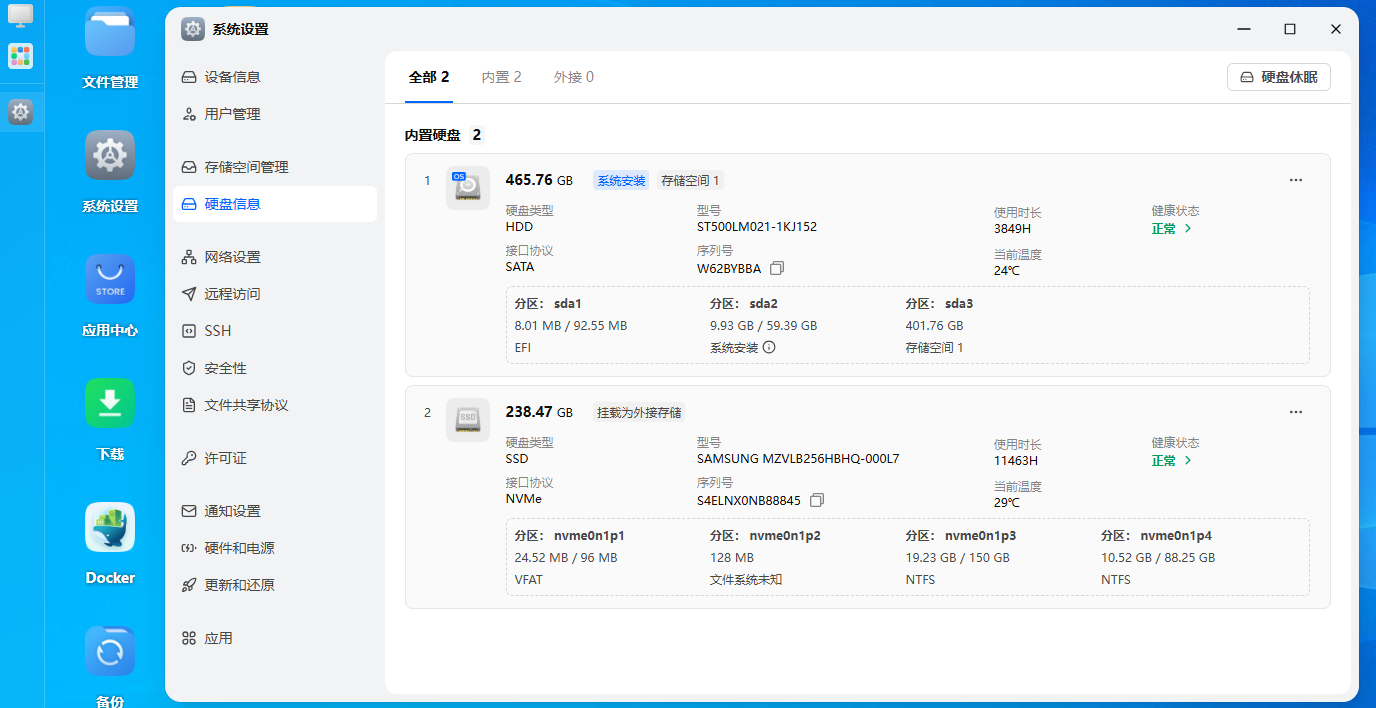Launch 应用中心 store icon
This screenshot has height=708, width=1376.
pyautogui.click(x=110, y=281)
